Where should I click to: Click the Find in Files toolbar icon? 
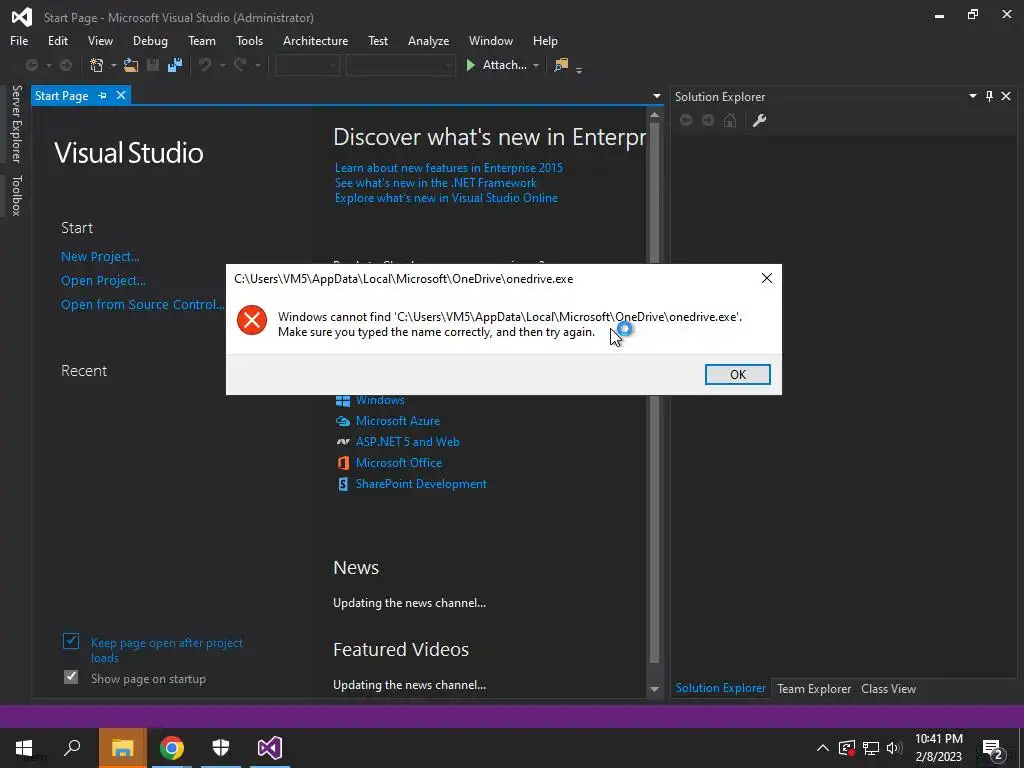561,65
